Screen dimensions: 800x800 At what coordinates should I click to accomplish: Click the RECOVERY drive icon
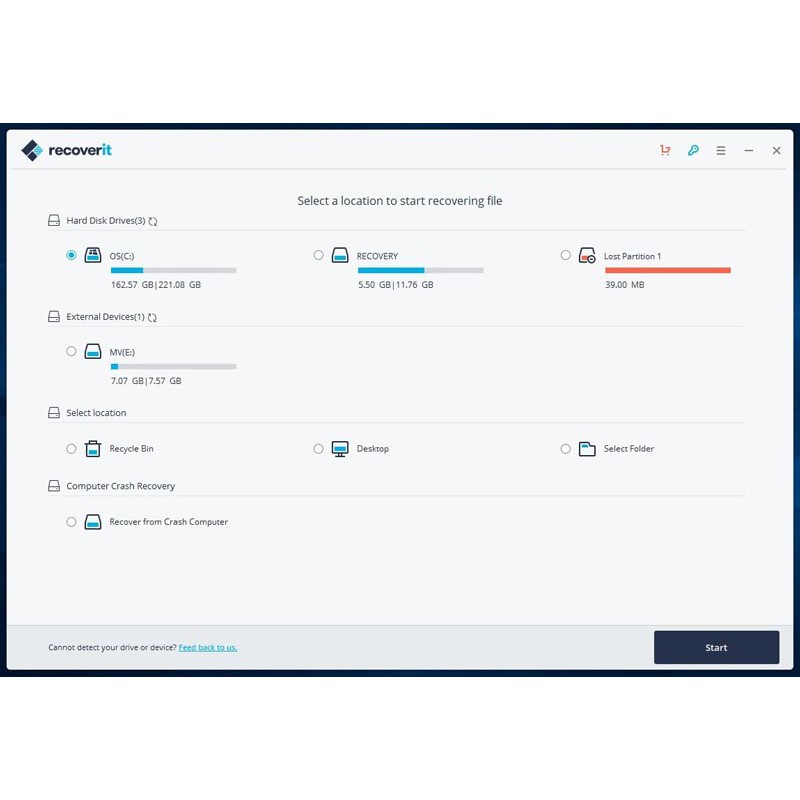[x=340, y=256]
